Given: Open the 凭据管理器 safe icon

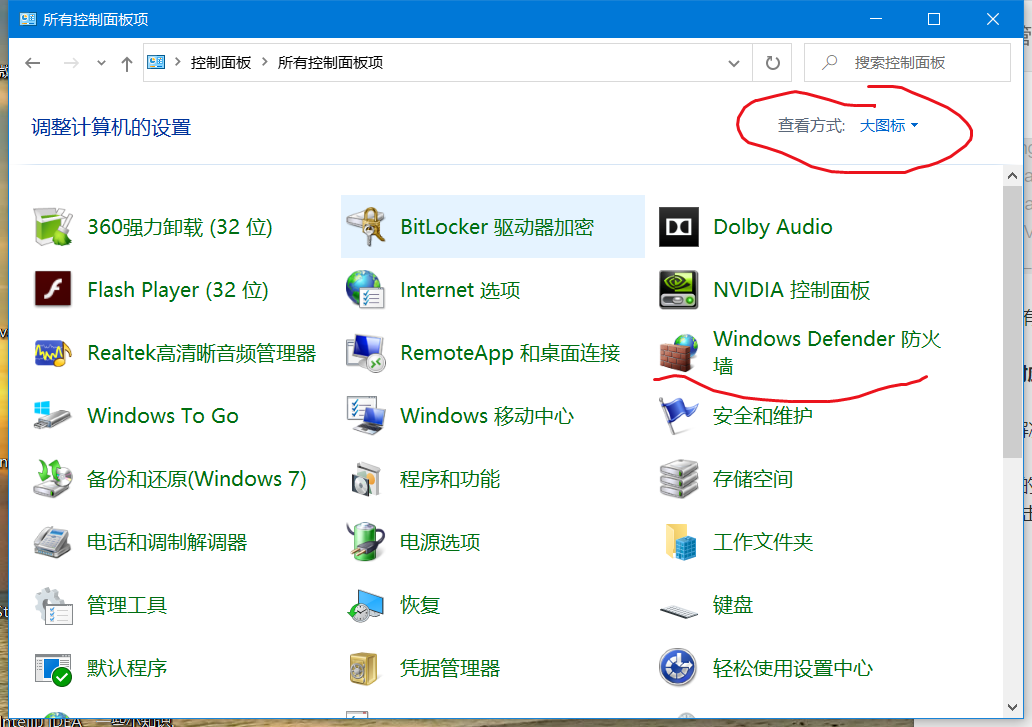Looking at the screenshot, I should pos(363,669).
